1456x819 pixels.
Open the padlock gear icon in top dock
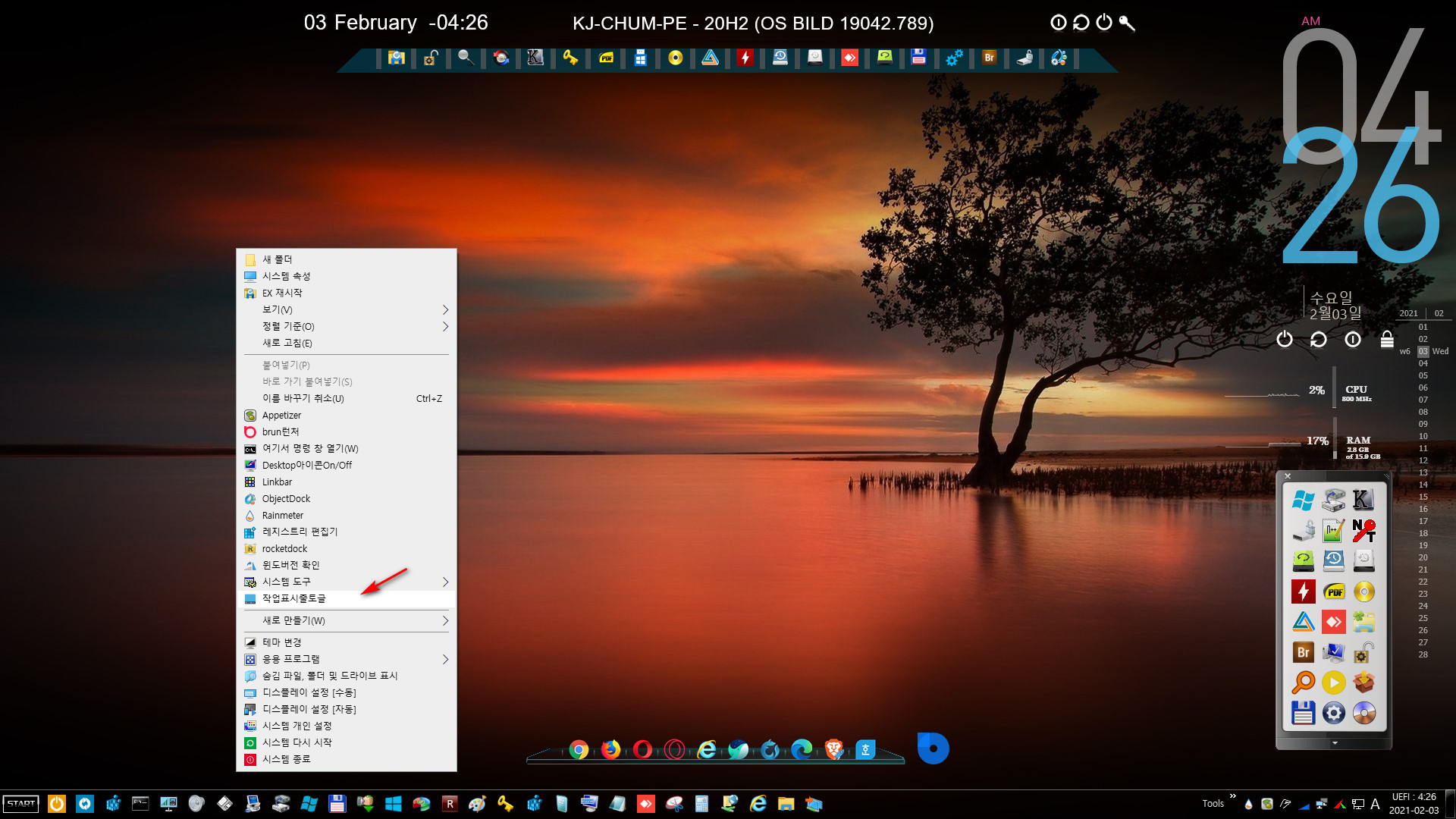click(431, 58)
